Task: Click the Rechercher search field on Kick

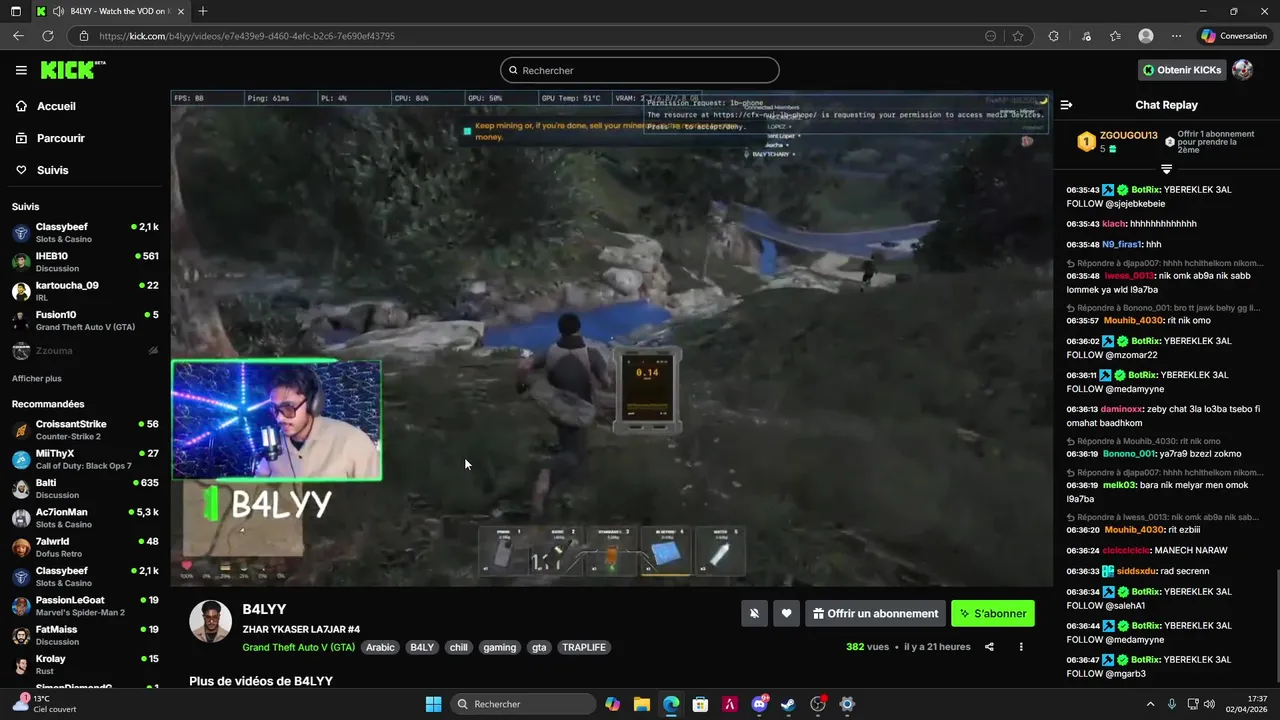Action: [x=640, y=70]
